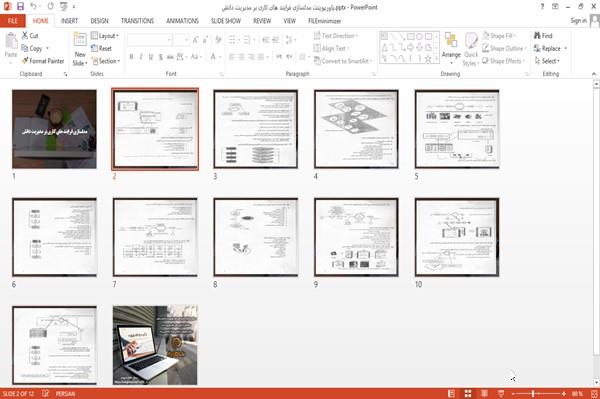Expand the Layout dropdown
This screenshot has height=399, width=600.
pos(105,36)
